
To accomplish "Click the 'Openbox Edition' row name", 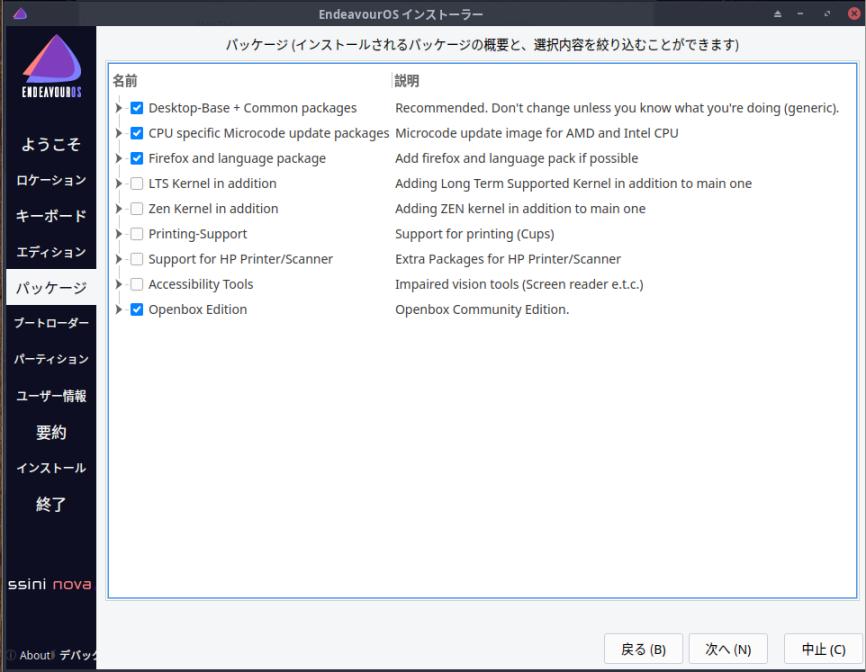I will point(198,309).
